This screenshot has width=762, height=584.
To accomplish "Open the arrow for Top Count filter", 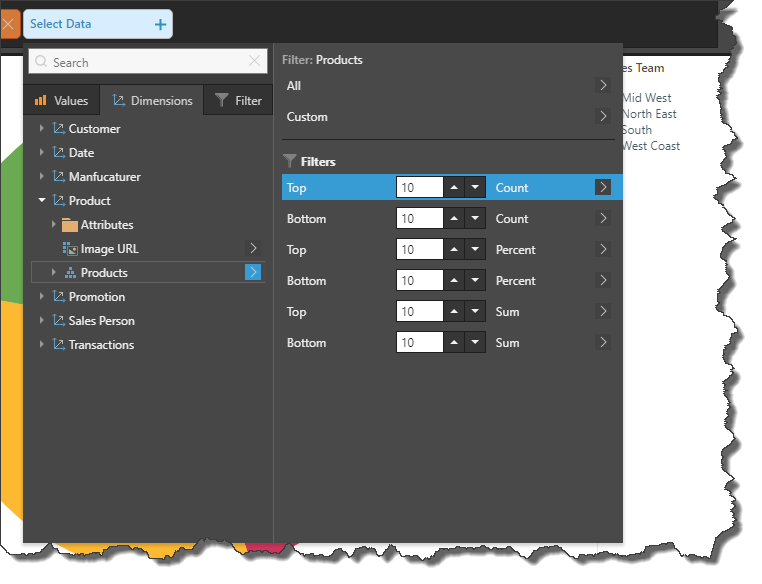I will click(x=602, y=187).
